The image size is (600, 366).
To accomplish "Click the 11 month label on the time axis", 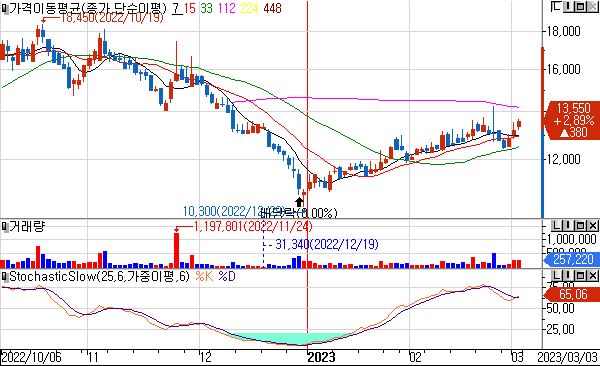I will [93, 357].
